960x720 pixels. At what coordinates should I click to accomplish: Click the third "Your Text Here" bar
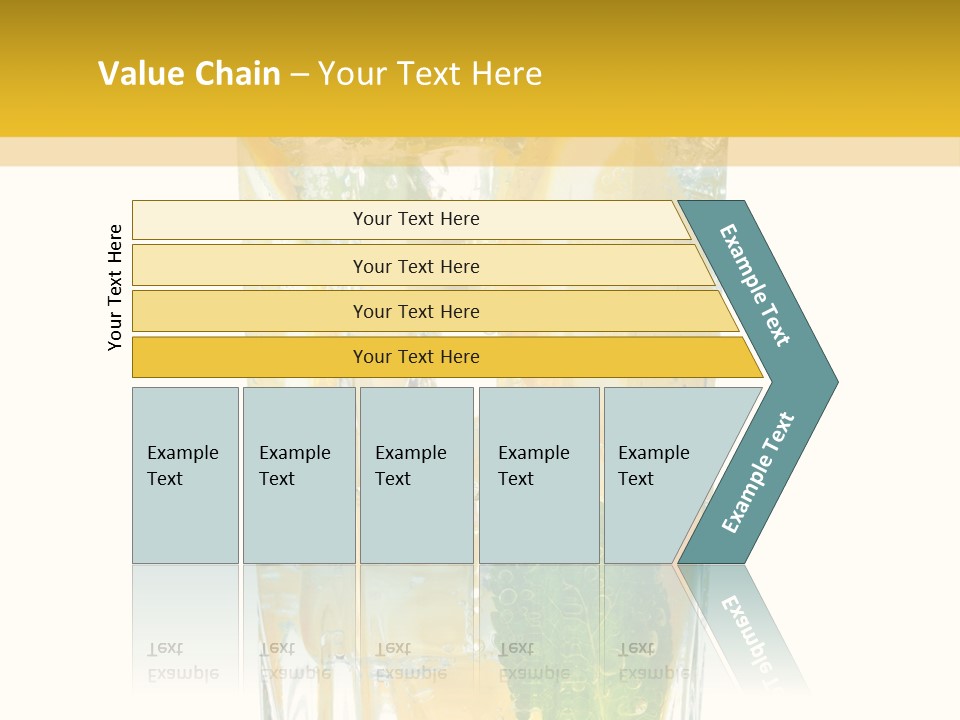tap(416, 311)
